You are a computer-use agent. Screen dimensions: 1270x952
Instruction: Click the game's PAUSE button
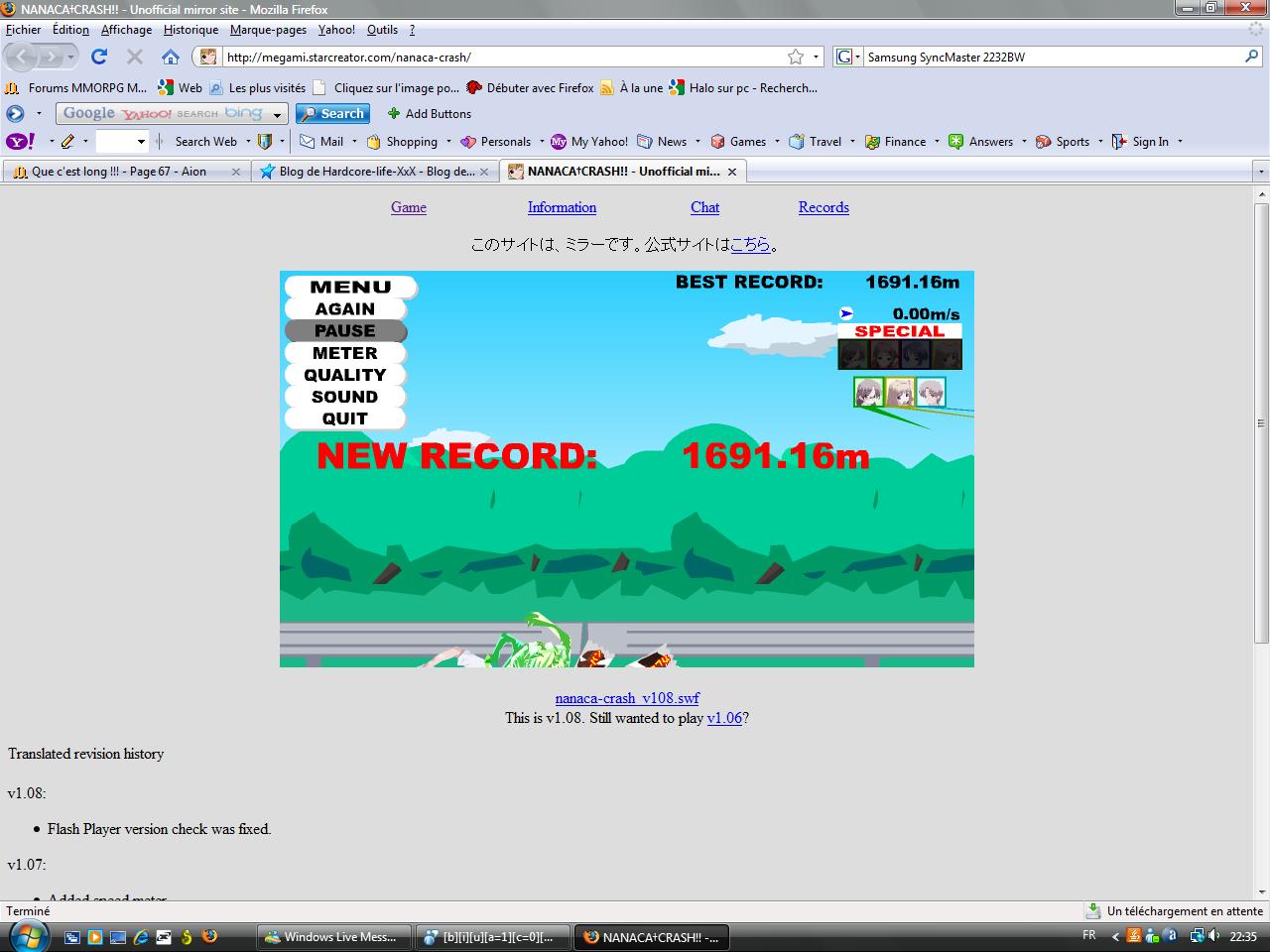pos(345,331)
